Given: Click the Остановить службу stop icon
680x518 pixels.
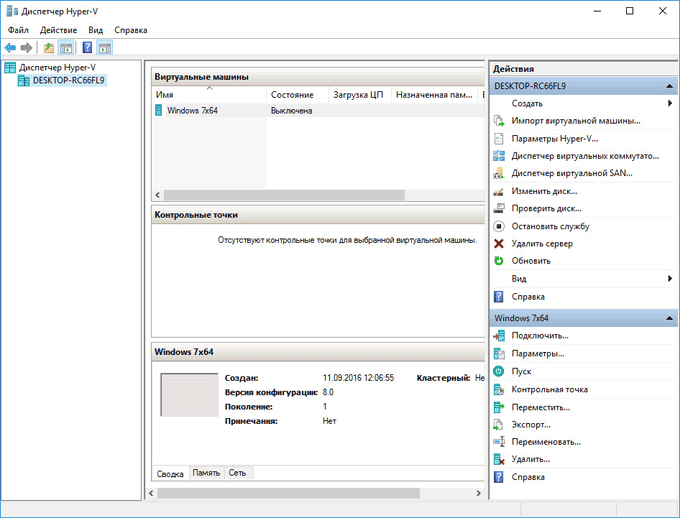Looking at the screenshot, I should (x=499, y=225).
